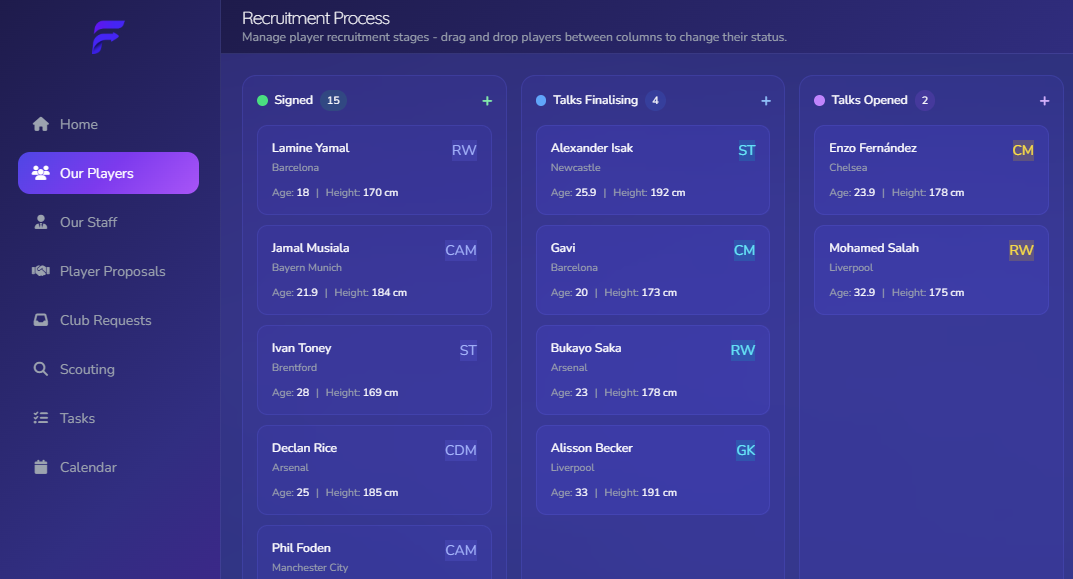Click the FansLab logo at top left
The width and height of the screenshot is (1073, 579).
tap(108, 36)
